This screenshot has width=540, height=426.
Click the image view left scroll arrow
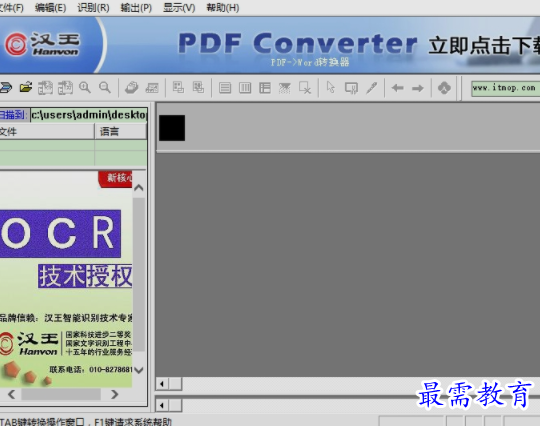point(162,384)
